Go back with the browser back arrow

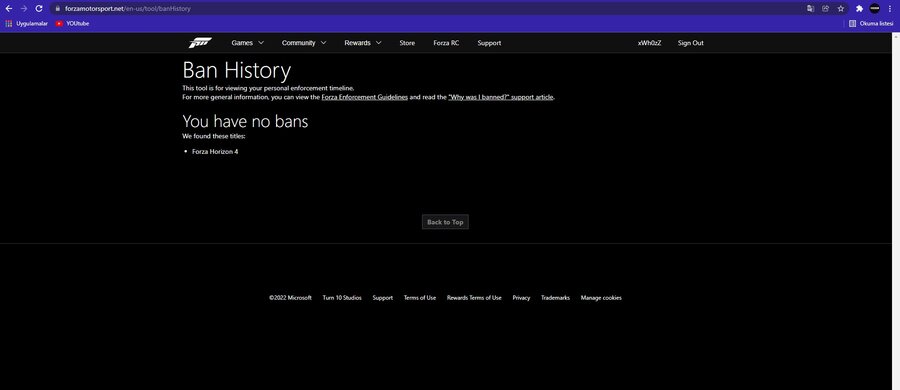tap(9, 9)
